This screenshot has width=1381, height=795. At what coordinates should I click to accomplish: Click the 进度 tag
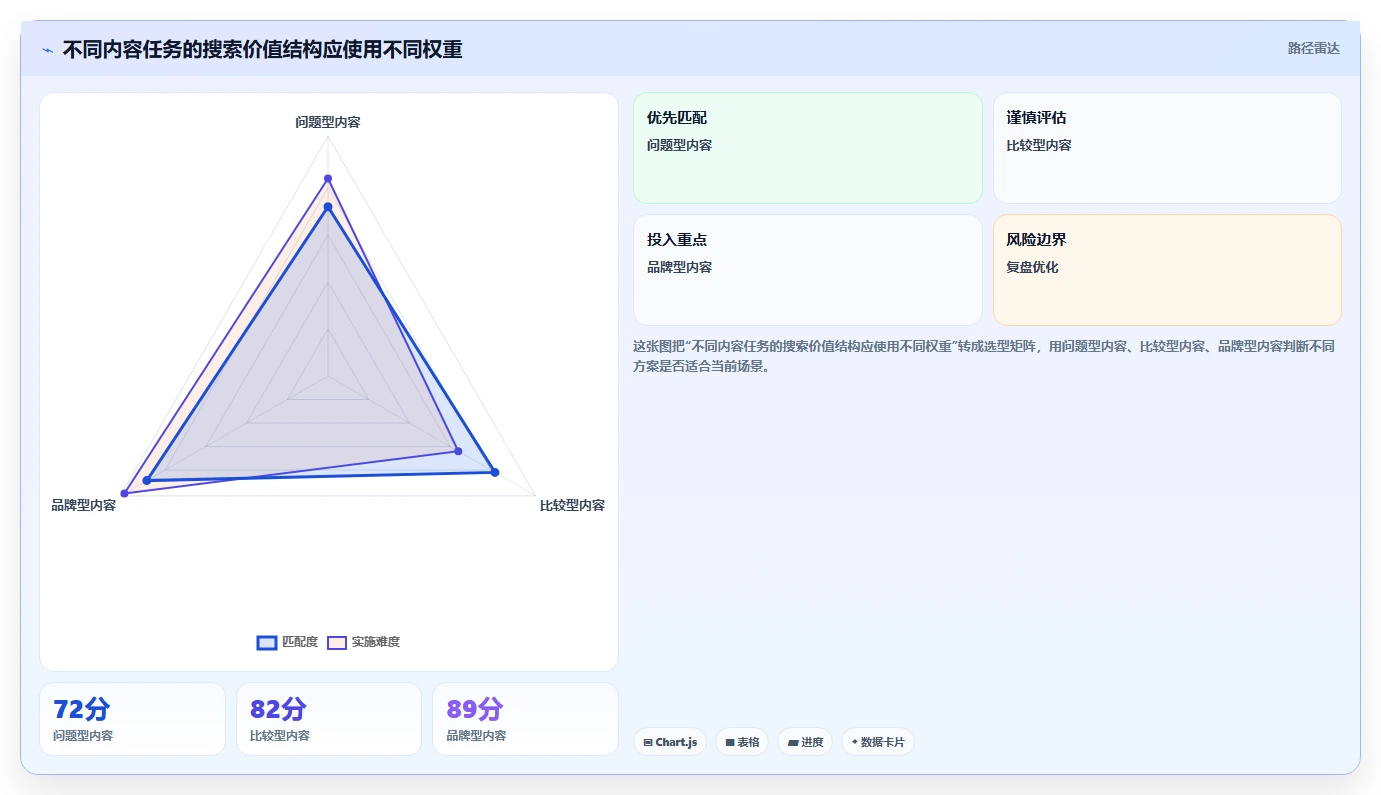click(x=805, y=742)
